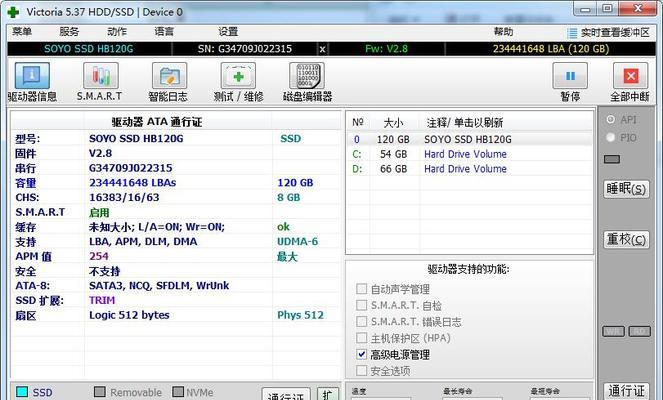Click the right indicator of the pair in the right sidebar
The image size is (663, 400).
(639, 332)
